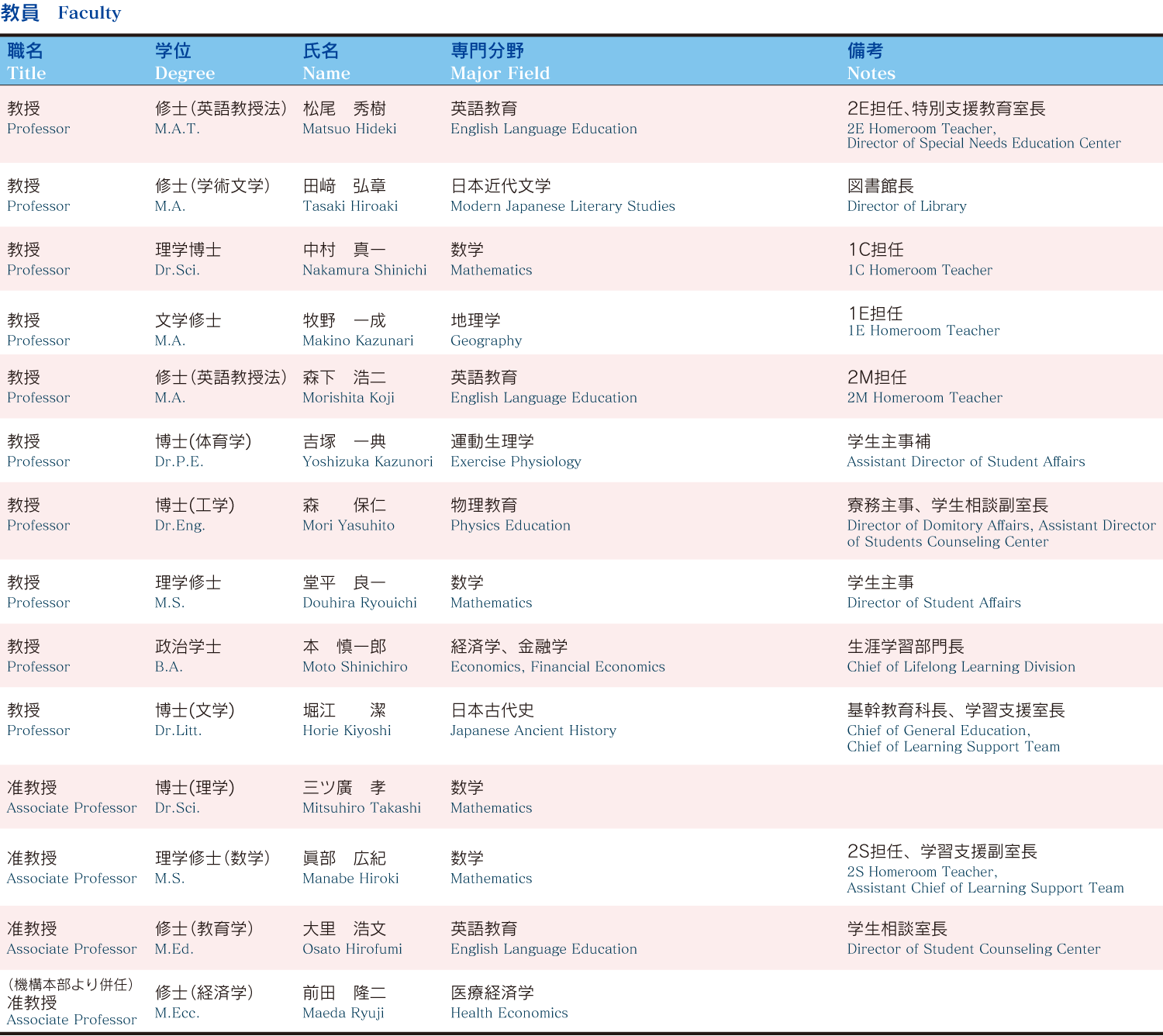
Task: Click 'English Language Education' in Matsuo's row
Action: [x=544, y=129]
